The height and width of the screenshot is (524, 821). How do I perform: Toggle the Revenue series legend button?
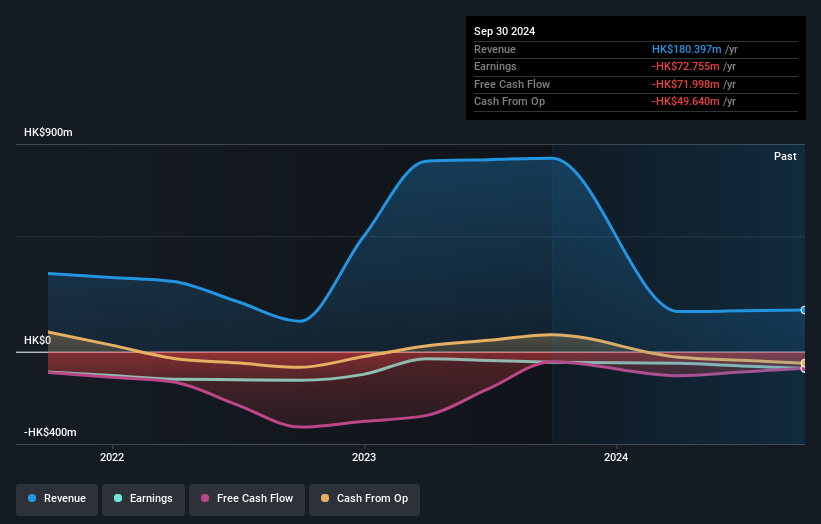point(57,499)
